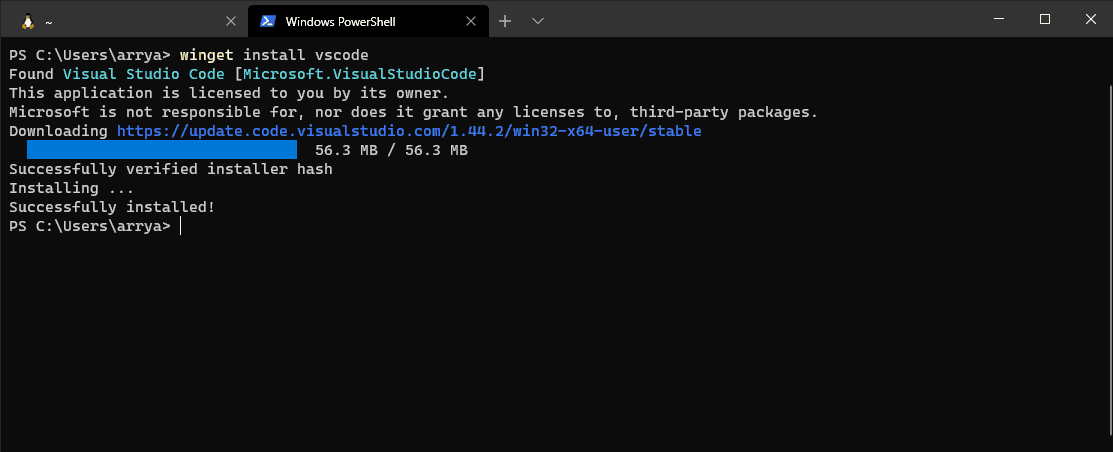Image resolution: width=1113 pixels, height=452 pixels.
Task: Expand the new tab profile dropdown chevron
Action: pyautogui.click(x=538, y=20)
